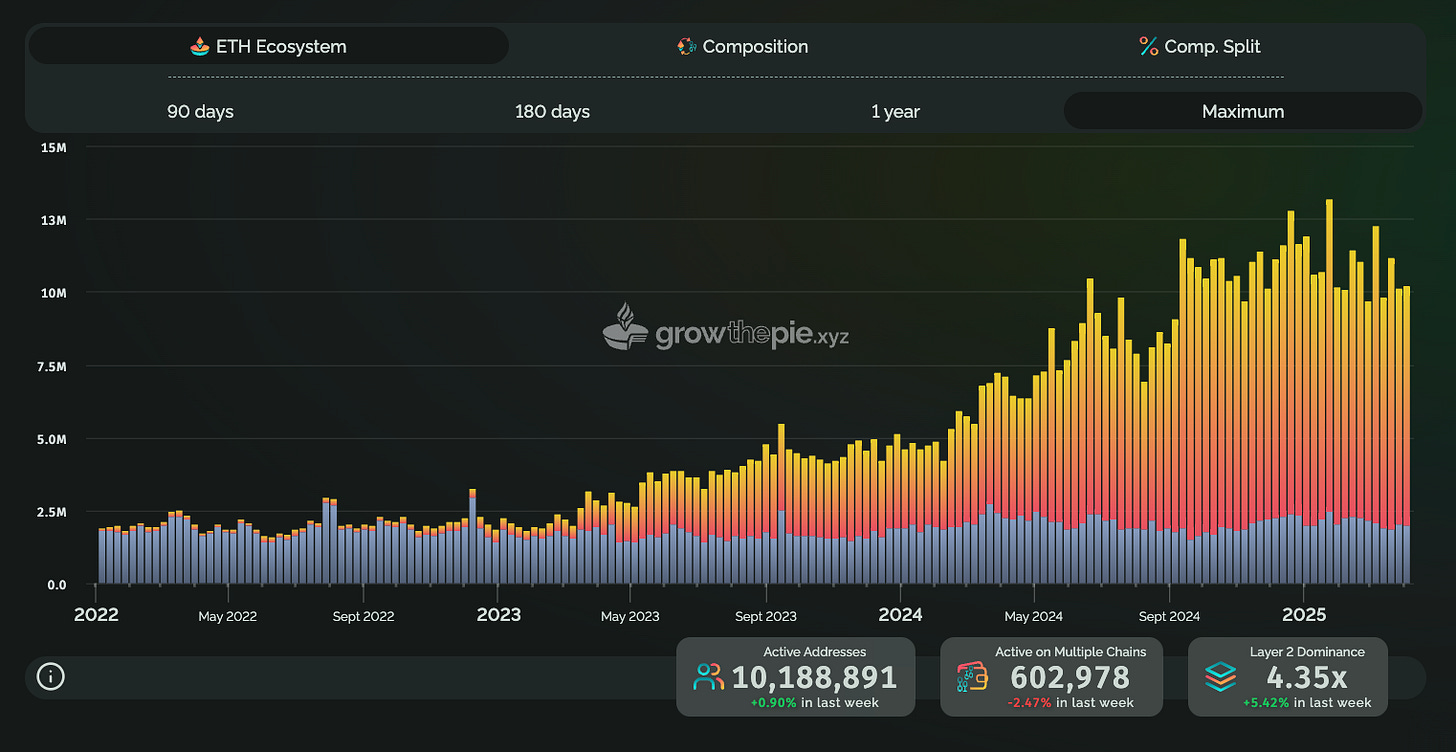Switch to the ETH Ecosystem tab
Viewport: 1456px width, 752px height.
pyautogui.click(x=268, y=46)
